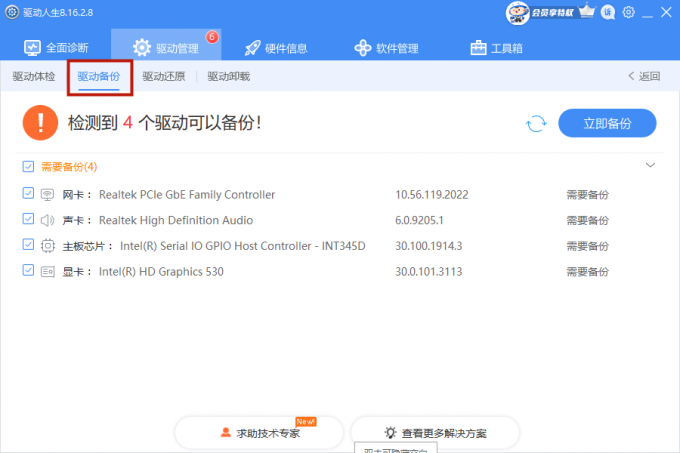Open the 会员享特权 member avatar banner
Viewport: 680px width, 453px height.
[x=540, y=13]
